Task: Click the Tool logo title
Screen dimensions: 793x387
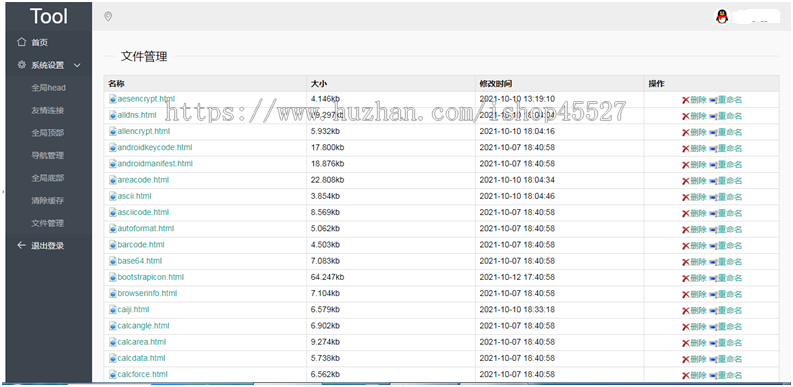Action: (x=49, y=16)
